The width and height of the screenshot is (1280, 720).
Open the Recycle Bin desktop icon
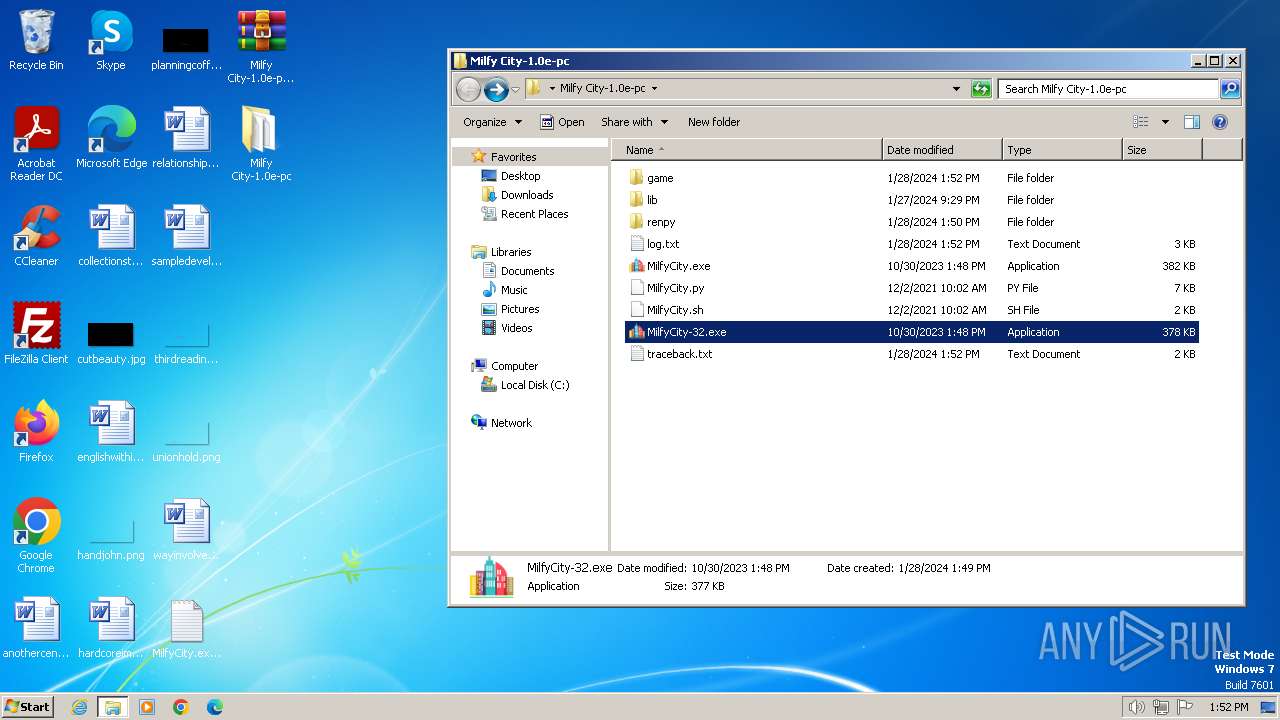(x=36, y=40)
